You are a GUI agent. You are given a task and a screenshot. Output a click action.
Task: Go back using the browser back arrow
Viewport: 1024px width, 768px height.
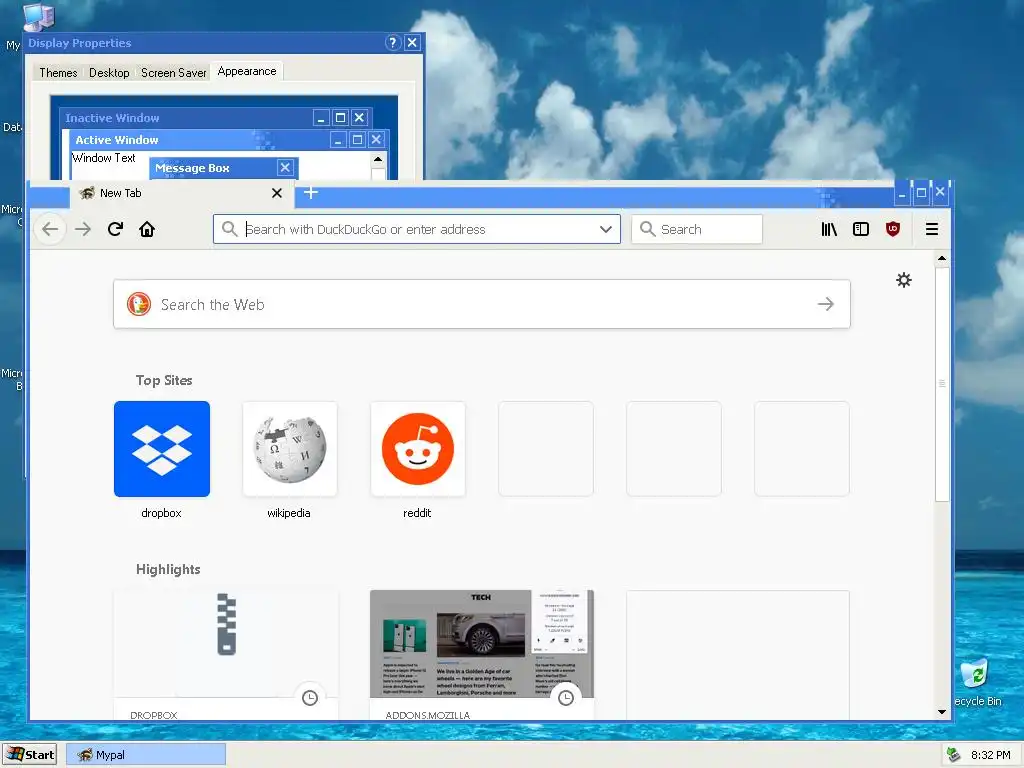50,229
